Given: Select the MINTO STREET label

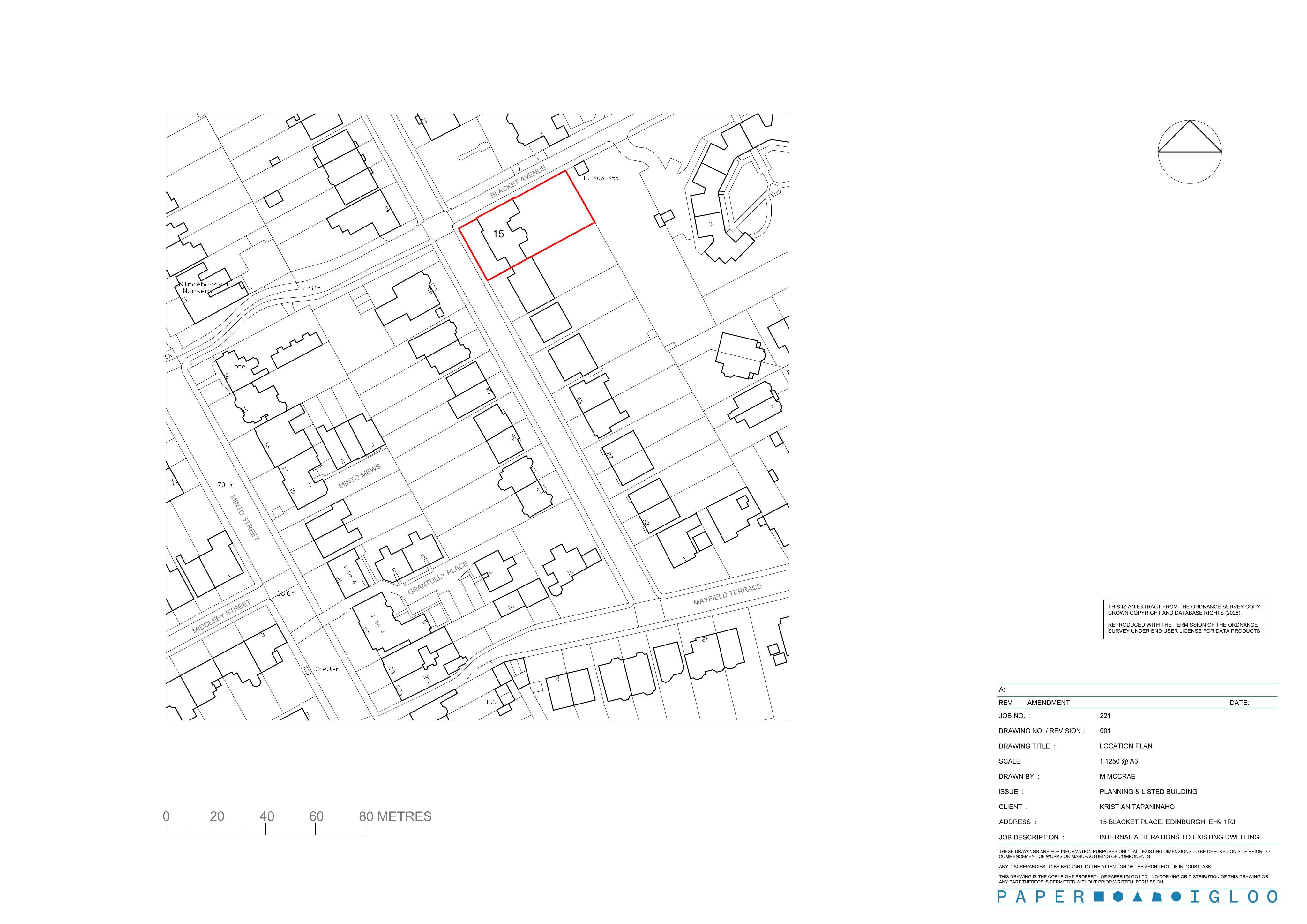Looking at the screenshot, I should click(x=245, y=518).
